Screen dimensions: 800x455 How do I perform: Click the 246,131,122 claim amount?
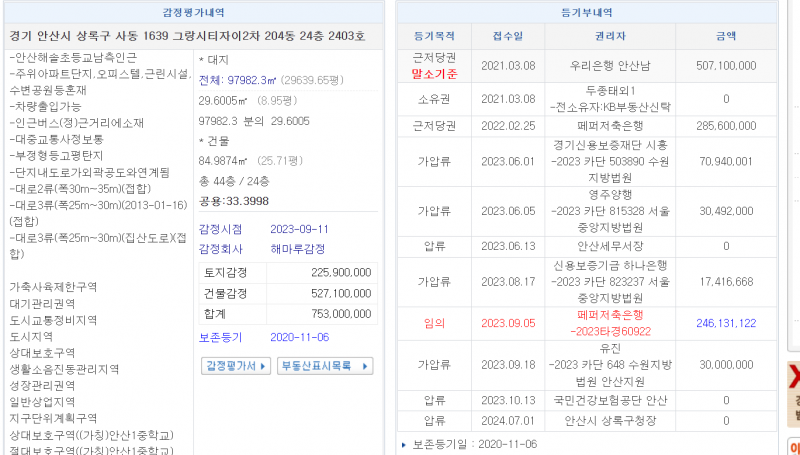[726, 323]
